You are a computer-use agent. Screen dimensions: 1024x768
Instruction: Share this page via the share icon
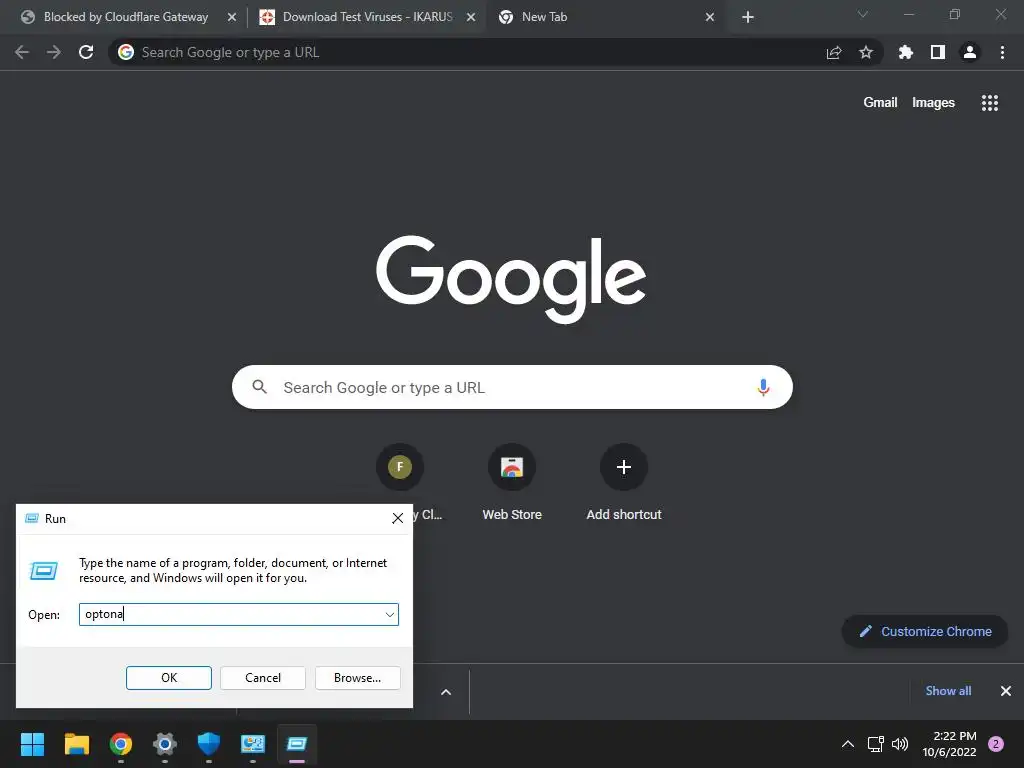(x=834, y=52)
